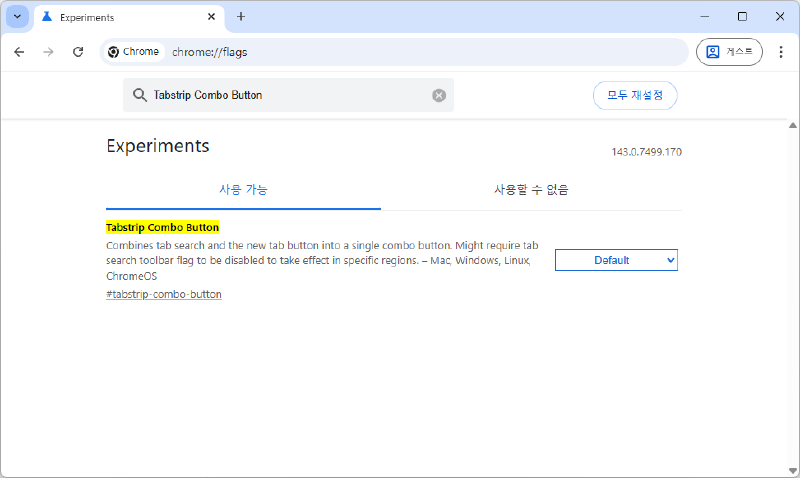Screen dimensions: 800x478
Task: Open the tab search dropdown arrow
Action: click(x=17, y=17)
